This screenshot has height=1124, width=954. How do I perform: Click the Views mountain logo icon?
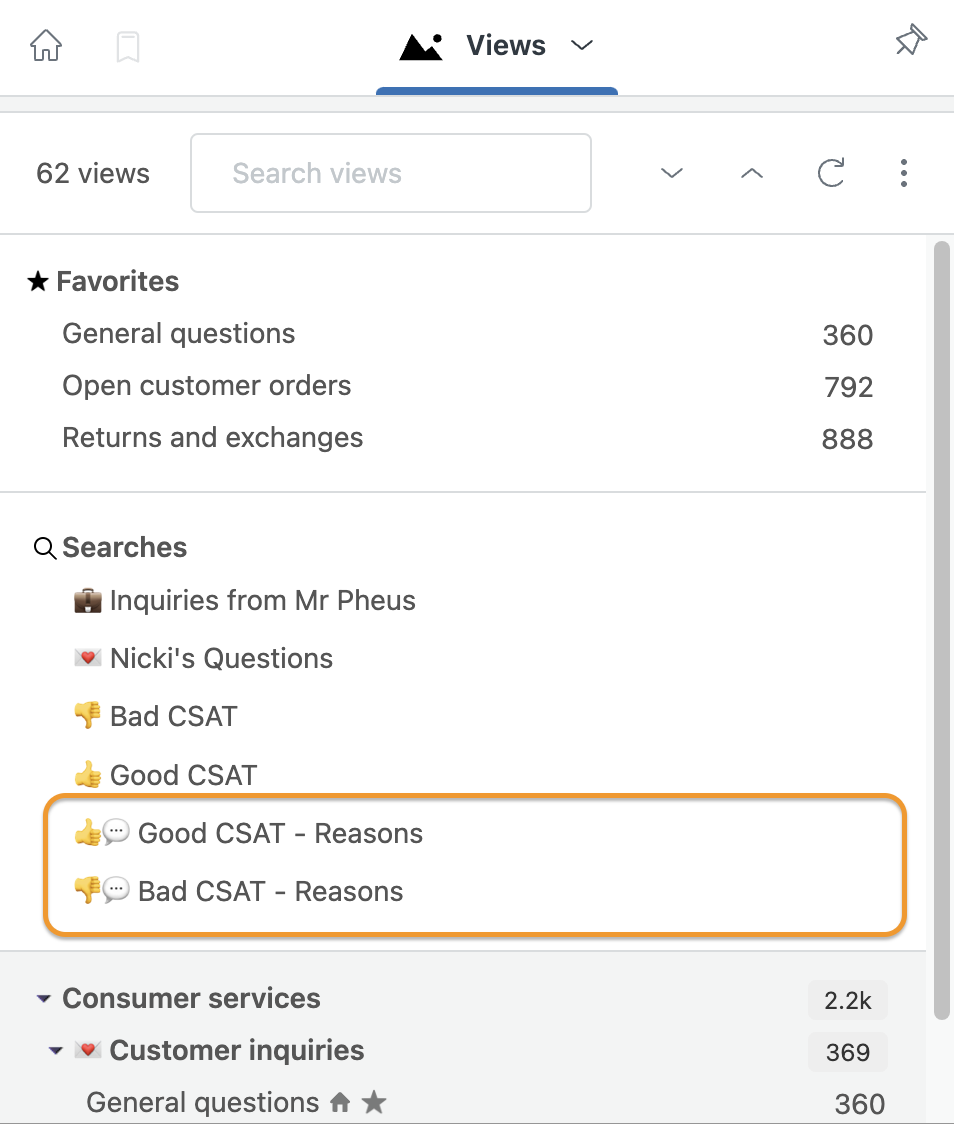tap(421, 47)
